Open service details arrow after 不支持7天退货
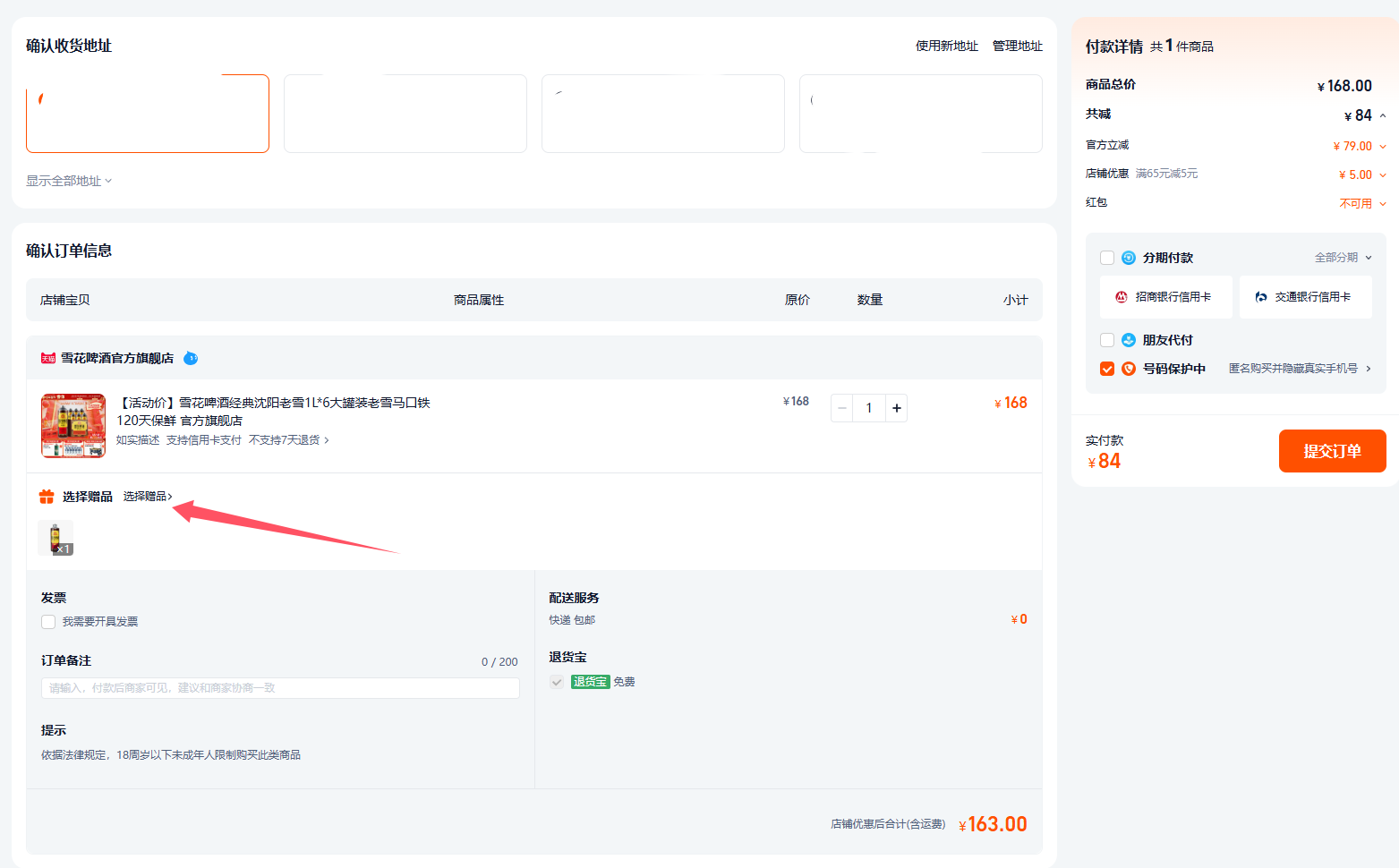 click(327, 440)
